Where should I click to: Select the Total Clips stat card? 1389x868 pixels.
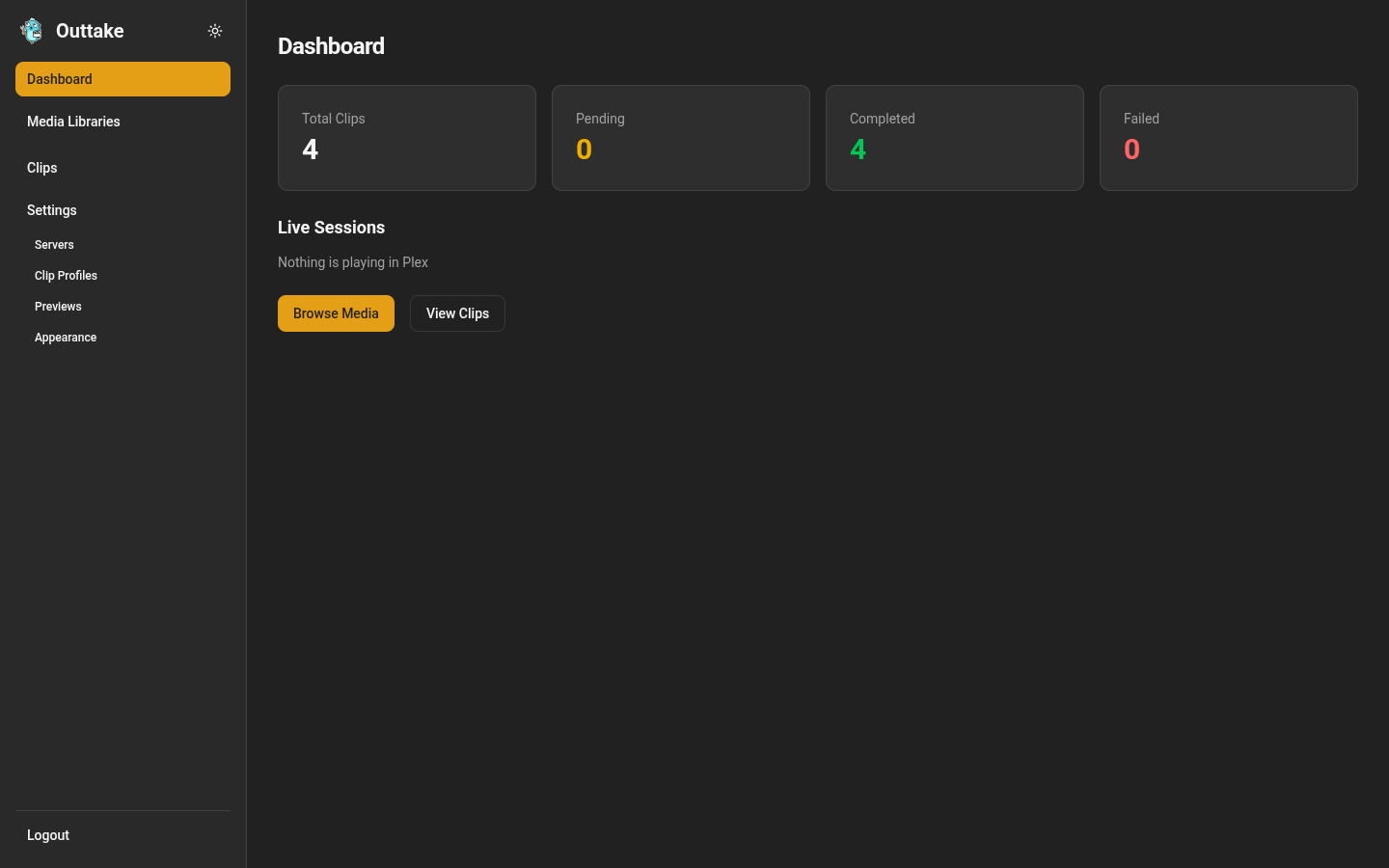(x=407, y=138)
